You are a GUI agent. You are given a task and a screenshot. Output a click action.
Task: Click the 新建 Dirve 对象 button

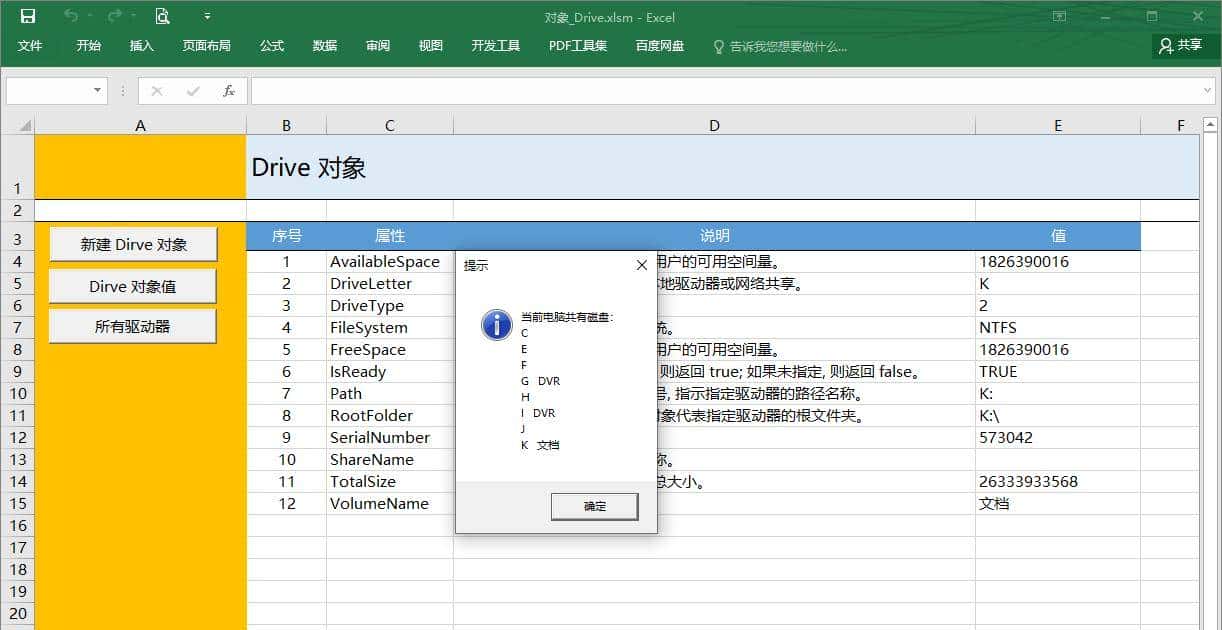[132, 243]
